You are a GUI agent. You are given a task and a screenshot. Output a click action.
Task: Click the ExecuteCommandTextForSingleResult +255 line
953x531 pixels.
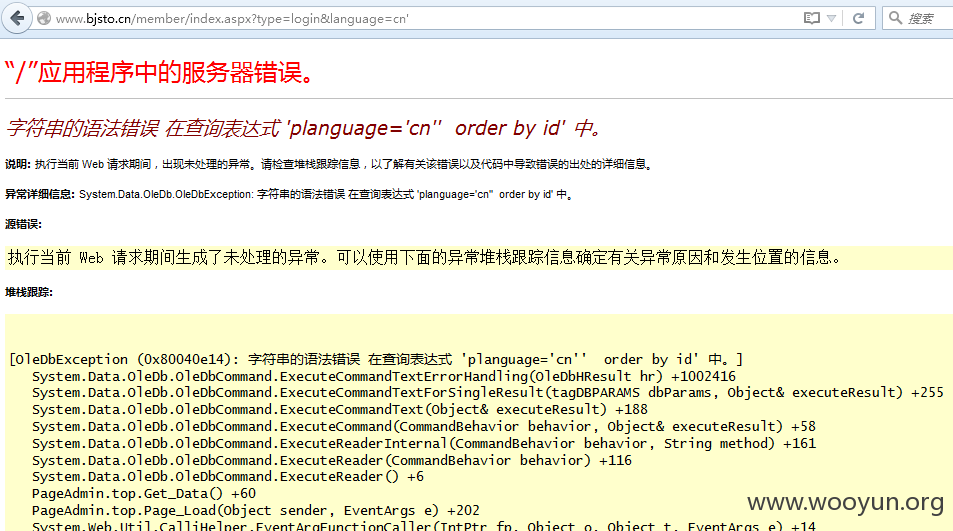(487, 393)
